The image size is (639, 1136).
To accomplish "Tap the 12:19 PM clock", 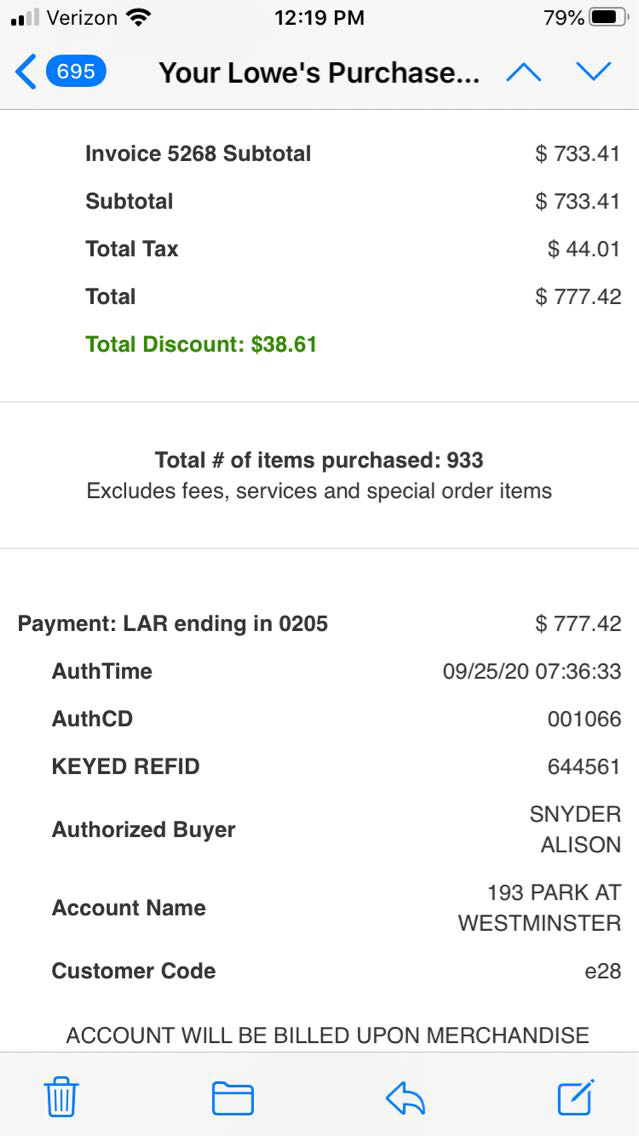I will (x=319, y=18).
